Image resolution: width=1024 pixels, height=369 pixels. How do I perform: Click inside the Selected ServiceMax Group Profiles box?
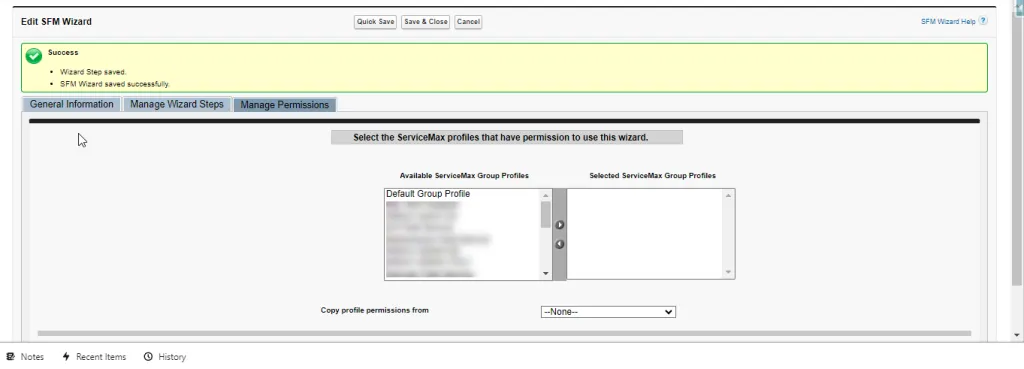coord(645,234)
